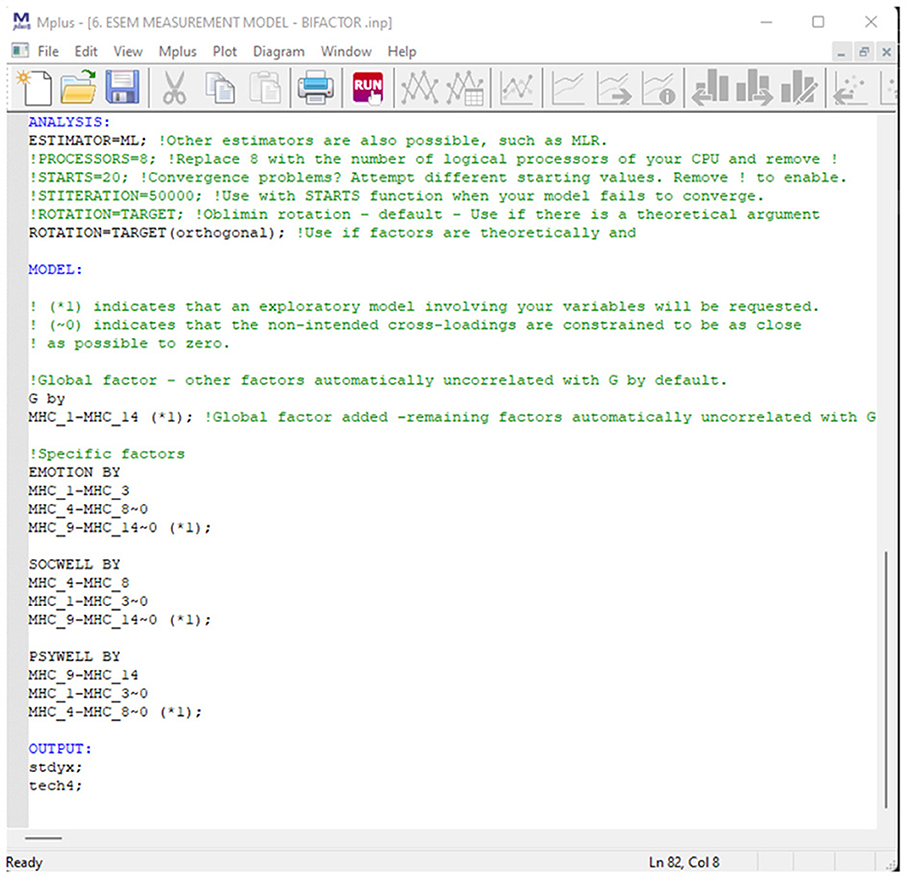Click the line graph with arrow icon
This screenshot has height=879, width=907.
tap(614, 88)
